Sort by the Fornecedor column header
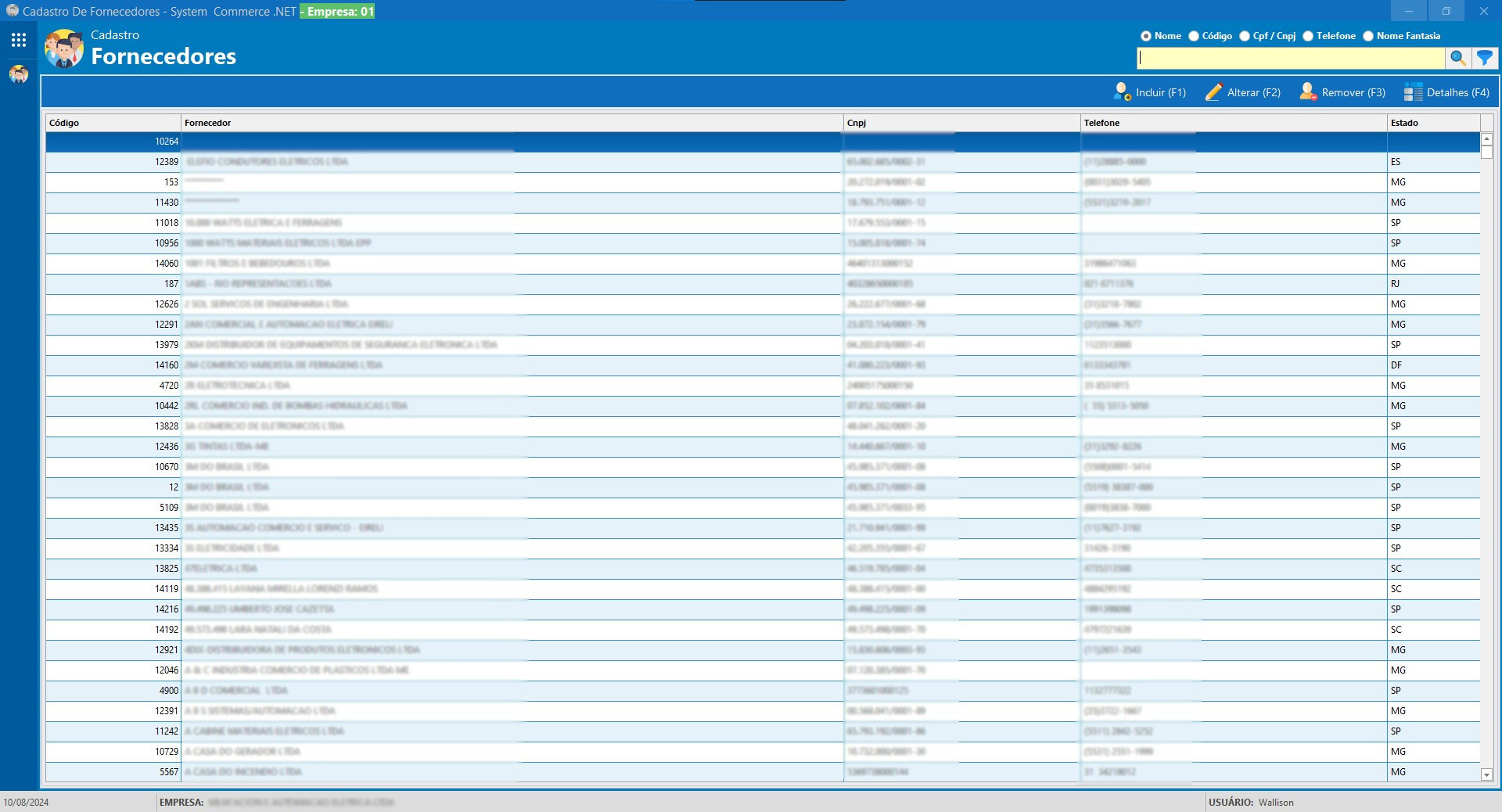The width and height of the screenshot is (1502, 812). click(512, 123)
